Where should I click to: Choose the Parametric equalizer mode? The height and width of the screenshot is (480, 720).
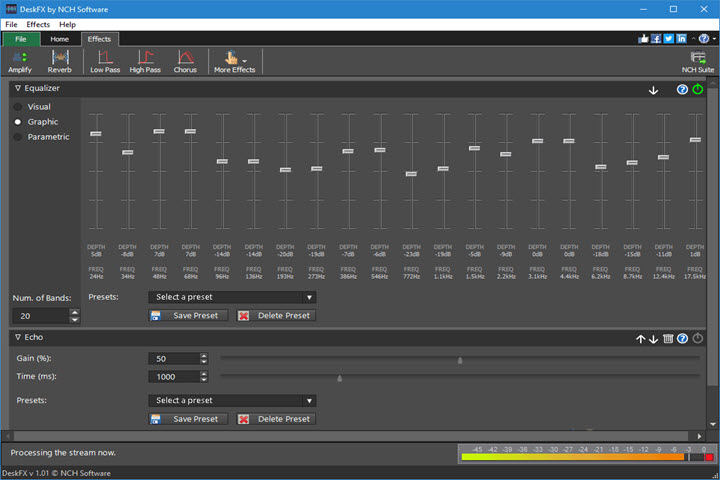(x=18, y=136)
